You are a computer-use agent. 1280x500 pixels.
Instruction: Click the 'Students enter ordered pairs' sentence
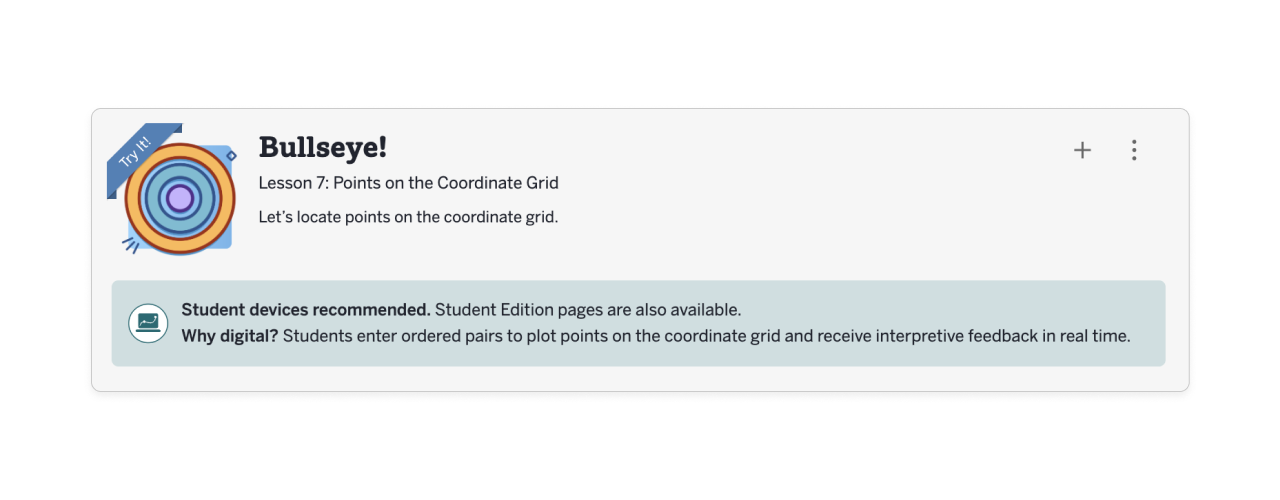click(706, 336)
